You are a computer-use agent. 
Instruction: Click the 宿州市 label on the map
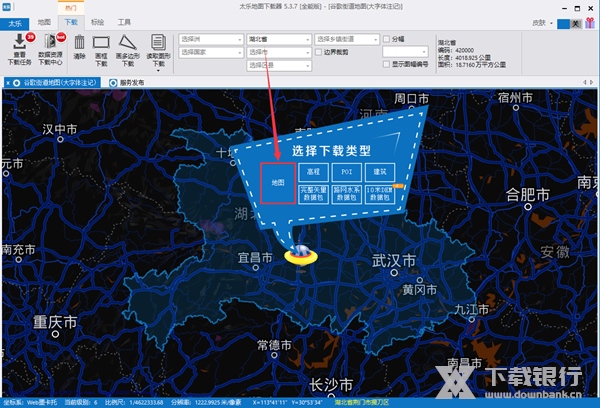(515, 98)
